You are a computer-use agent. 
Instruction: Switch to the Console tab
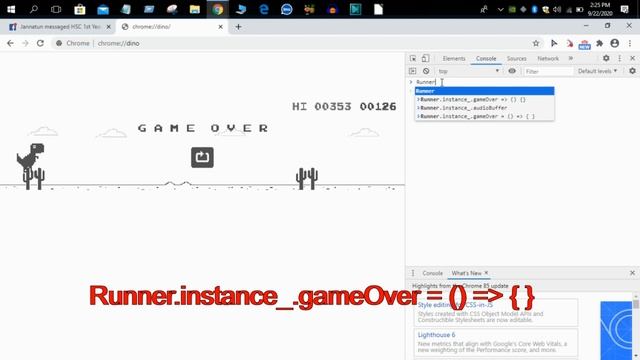[x=486, y=59]
